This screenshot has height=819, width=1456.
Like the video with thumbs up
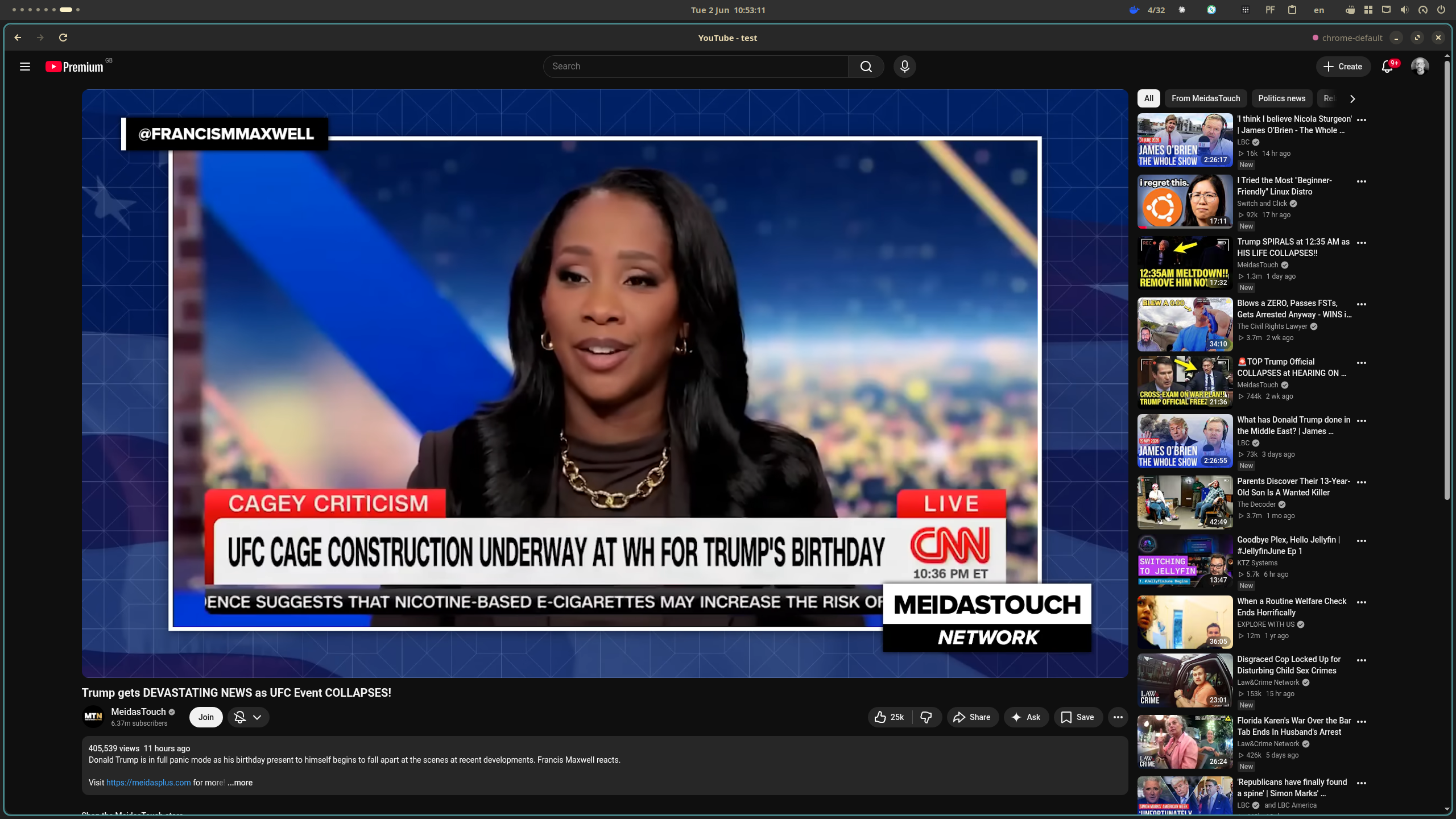coord(890,717)
